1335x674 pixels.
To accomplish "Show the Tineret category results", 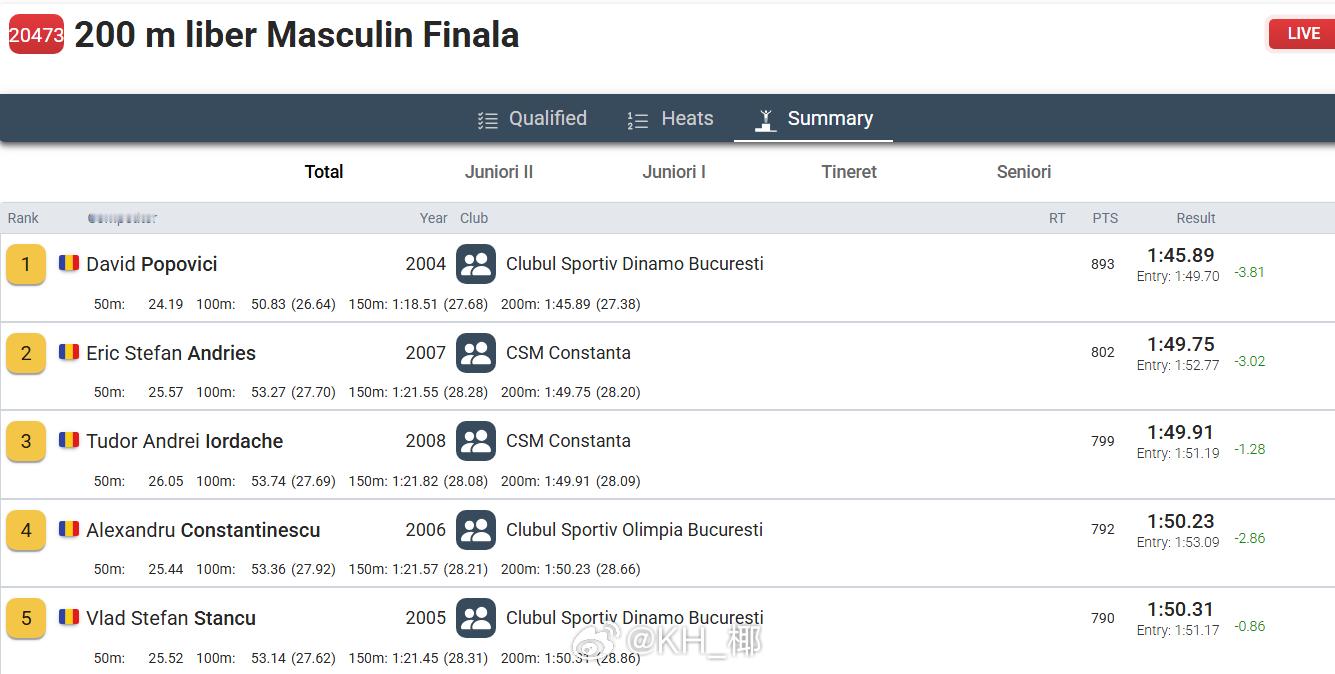I will (849, 172).
